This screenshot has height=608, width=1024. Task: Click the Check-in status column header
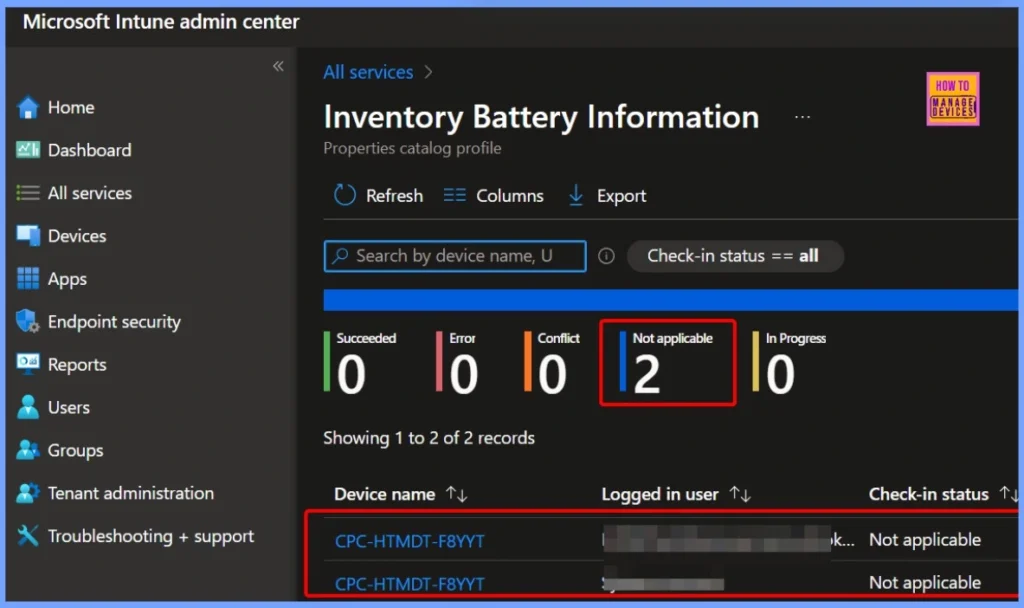[x=928, y=494]
